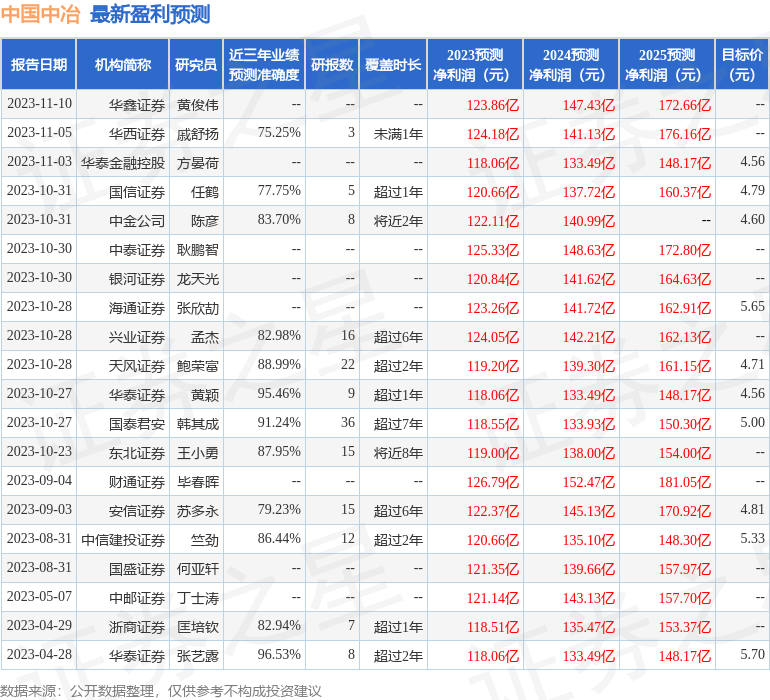Click the 未满1年 coverage cell
770x700 pixels.
398,134
